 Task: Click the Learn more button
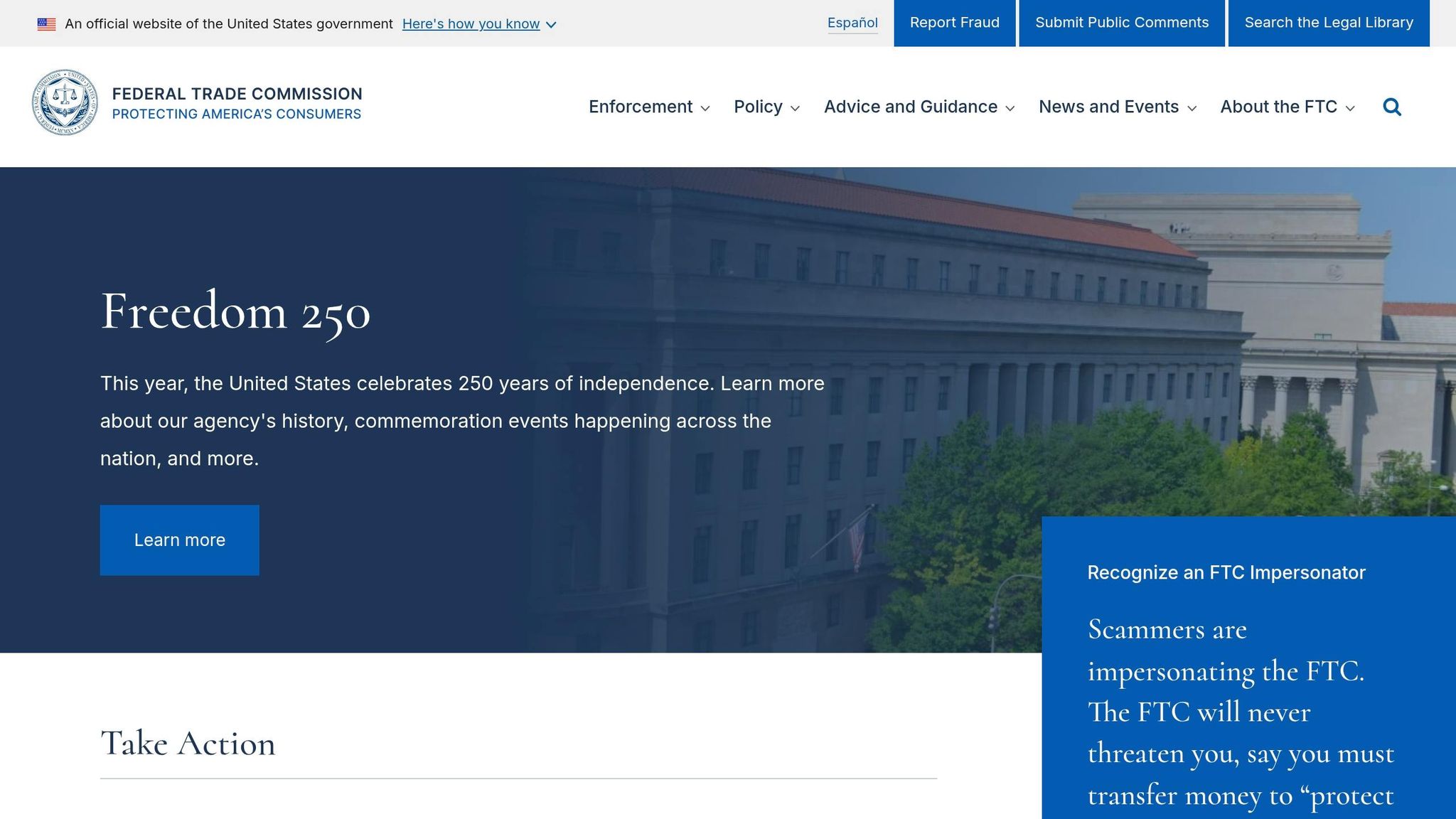[x=180, y=540]
